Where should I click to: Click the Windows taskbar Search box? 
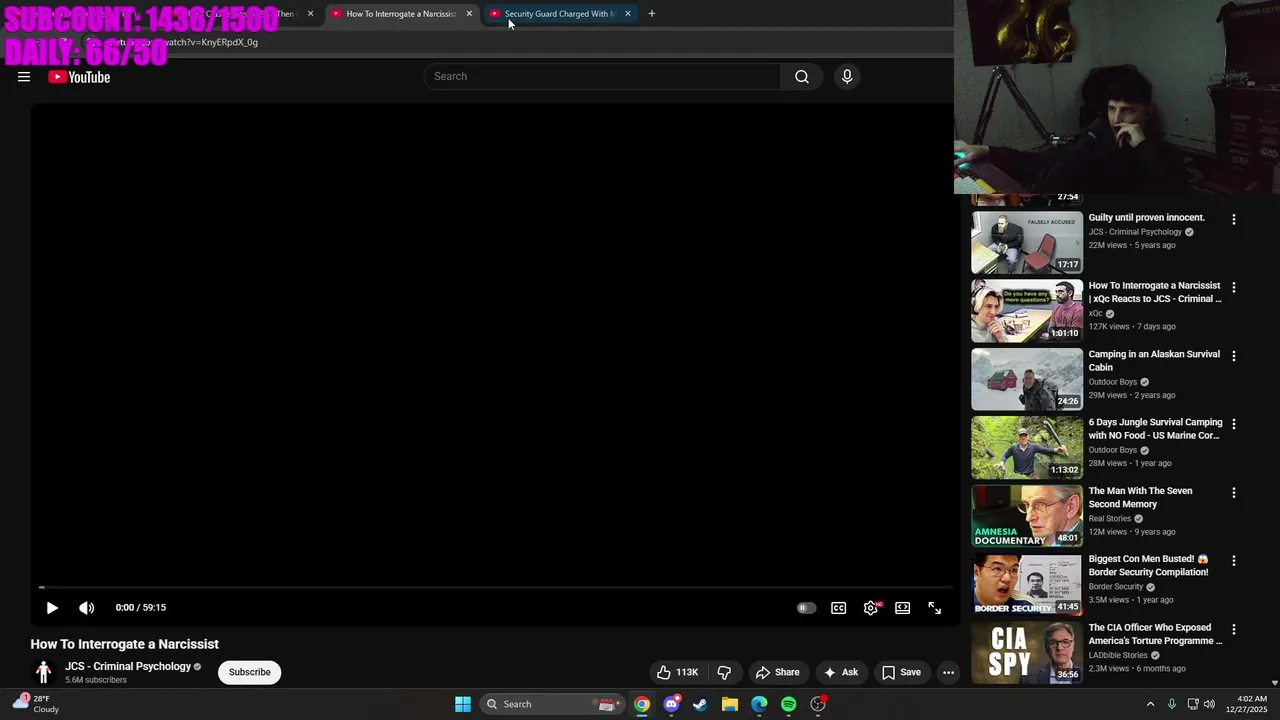click(x=554, y=704)
